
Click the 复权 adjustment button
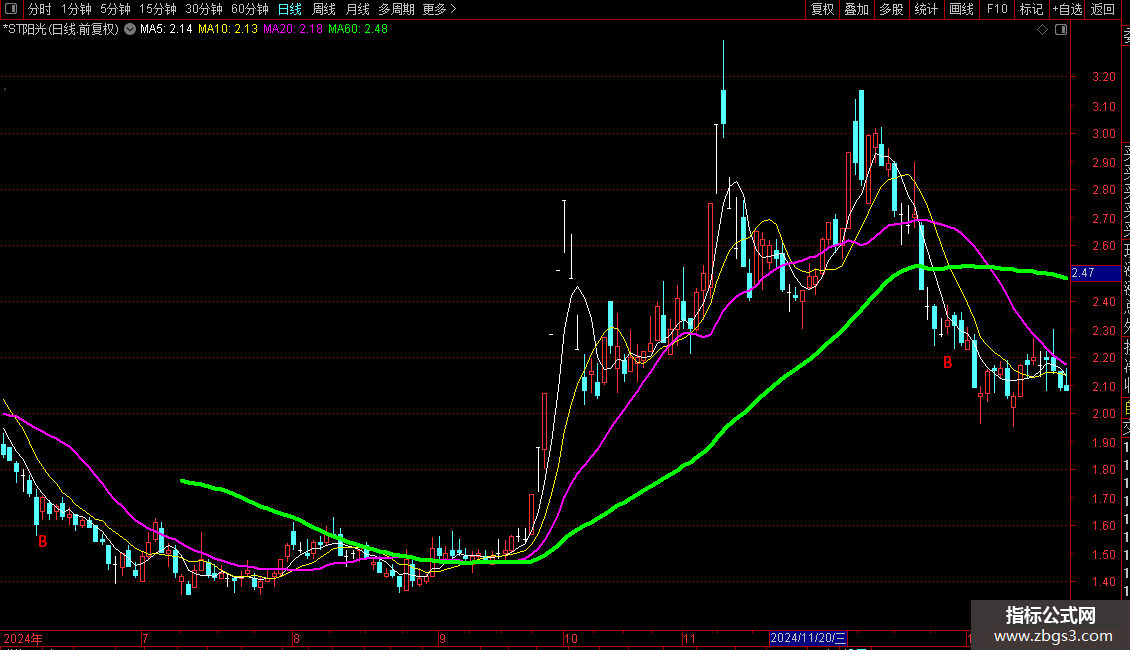point(822,9)
